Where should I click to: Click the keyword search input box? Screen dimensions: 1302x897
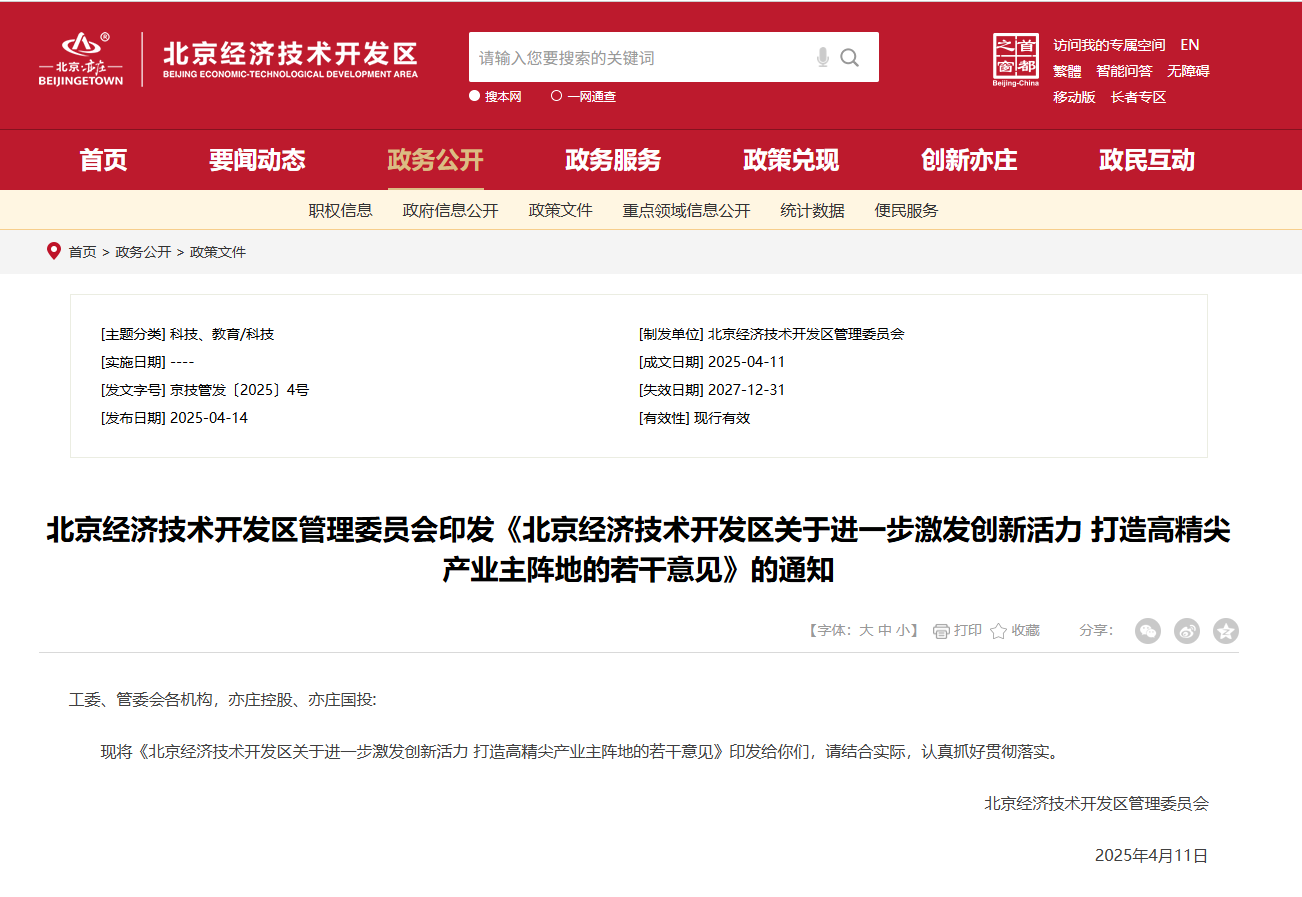click(x=630, y=57)
